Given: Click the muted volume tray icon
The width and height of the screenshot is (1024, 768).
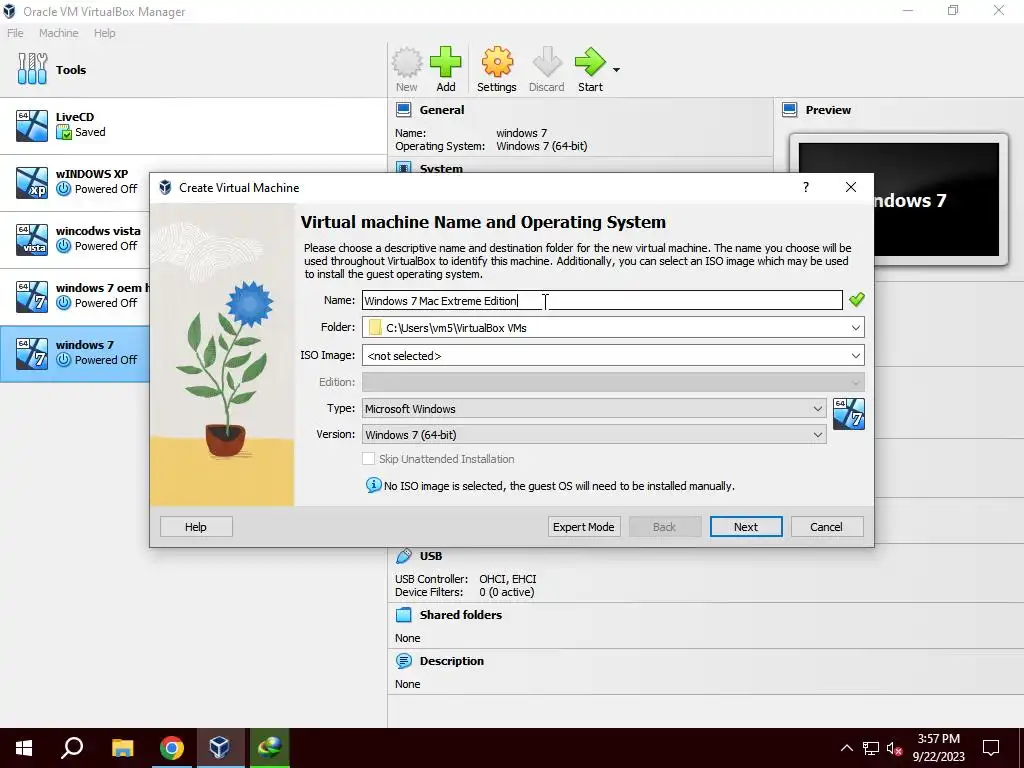Looking at the screenshot, I should click(895, 748).
